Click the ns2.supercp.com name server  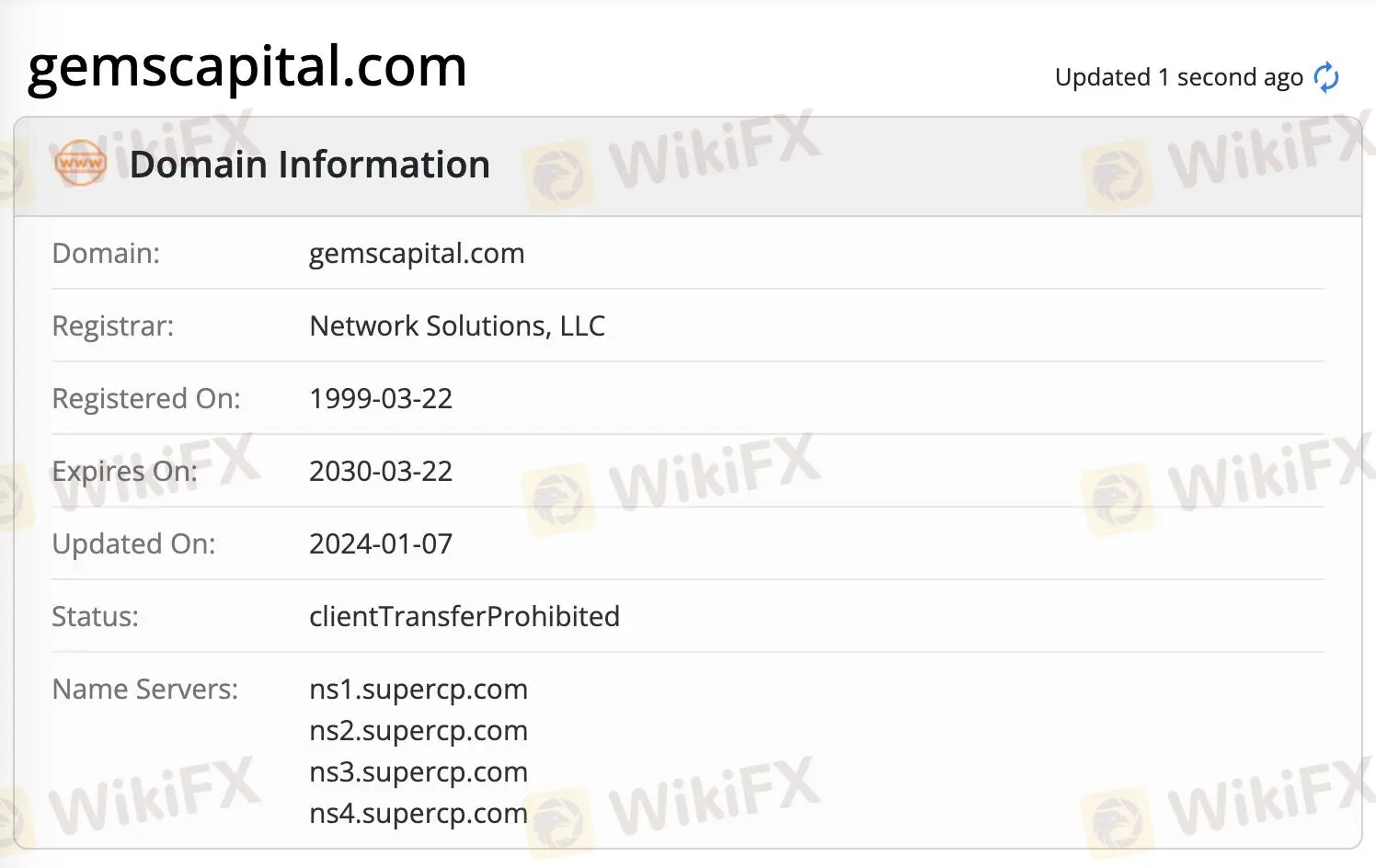tap(418, 730)
